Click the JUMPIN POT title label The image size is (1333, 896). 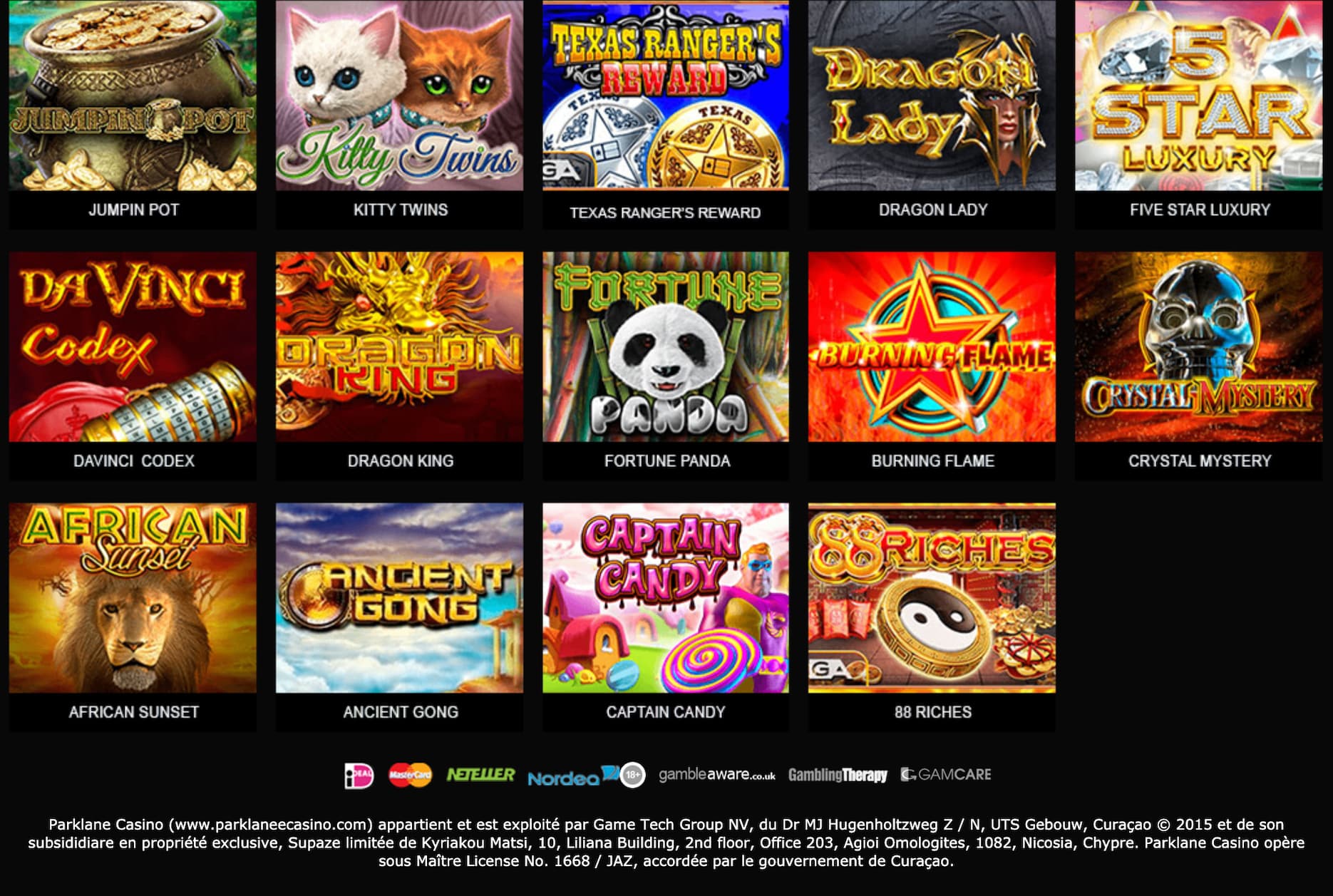pyautogui.click(x=133, y=210)
